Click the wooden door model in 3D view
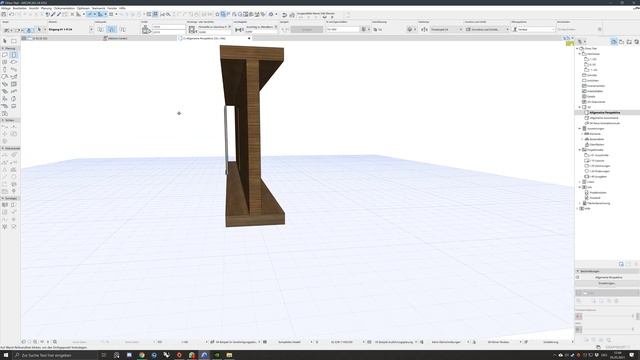Image resolution: width=640 pixels, height=360 pixels. [253, 135]
